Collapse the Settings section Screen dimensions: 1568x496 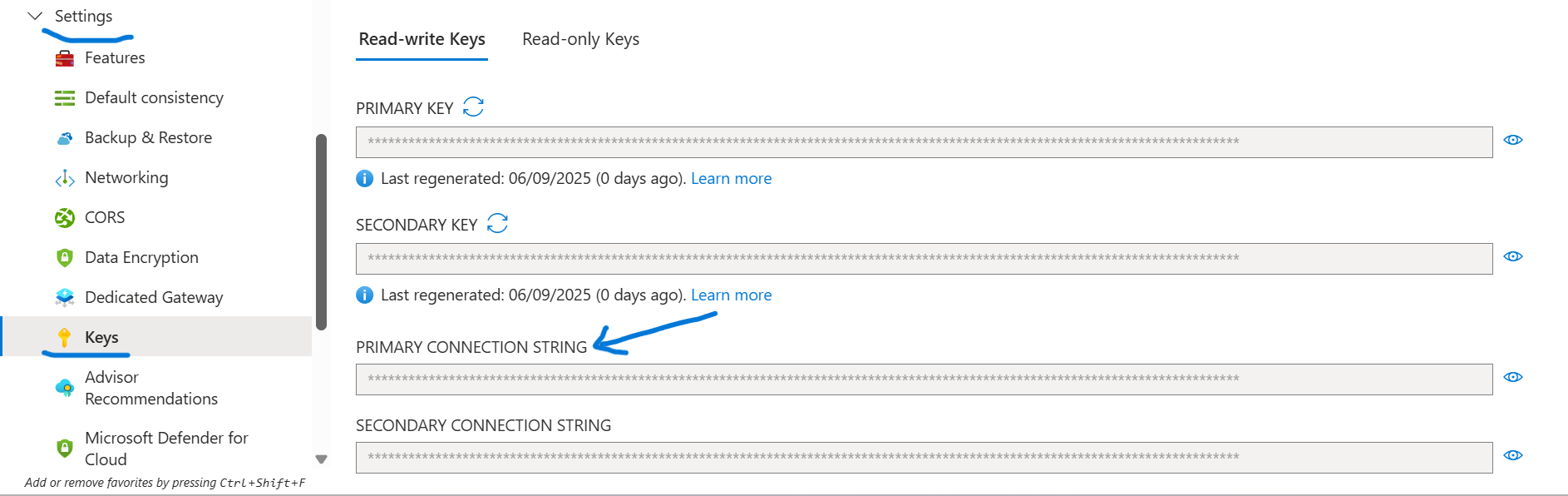35,16
